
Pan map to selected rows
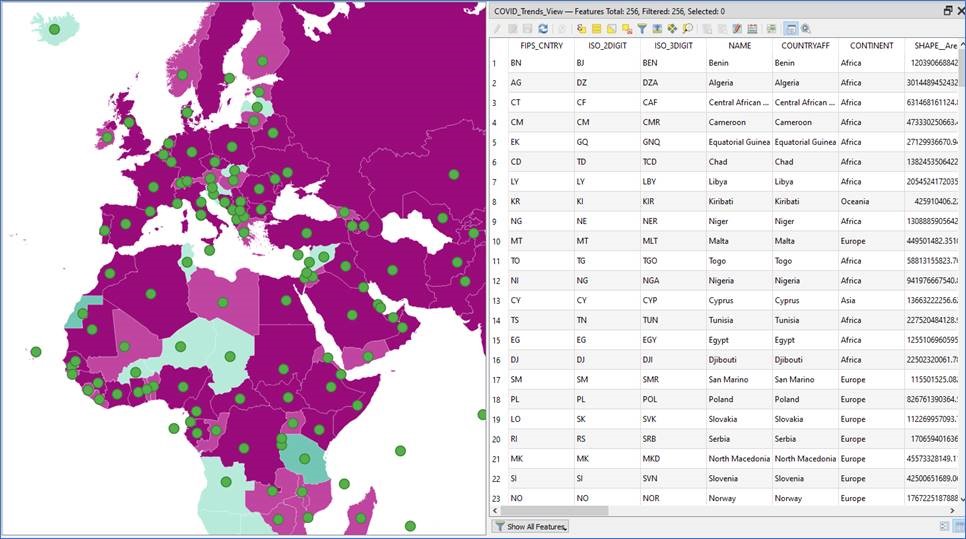point(672,28)
